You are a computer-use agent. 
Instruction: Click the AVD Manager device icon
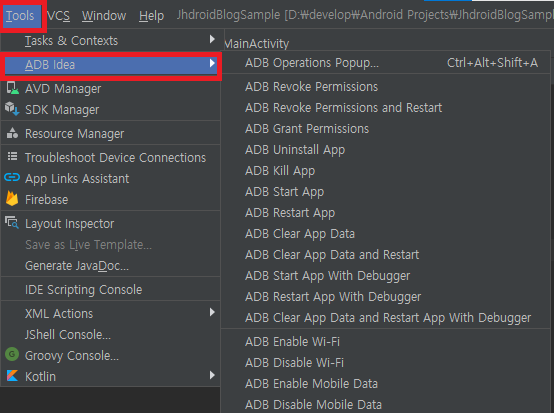pyautogui.click(x=12, y=88)
